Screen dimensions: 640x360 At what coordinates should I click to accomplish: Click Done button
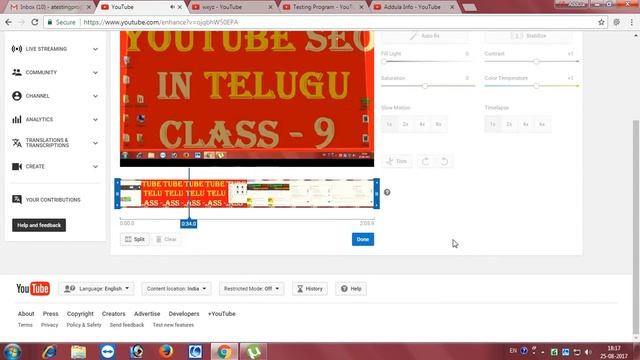[x=363, y=239]
